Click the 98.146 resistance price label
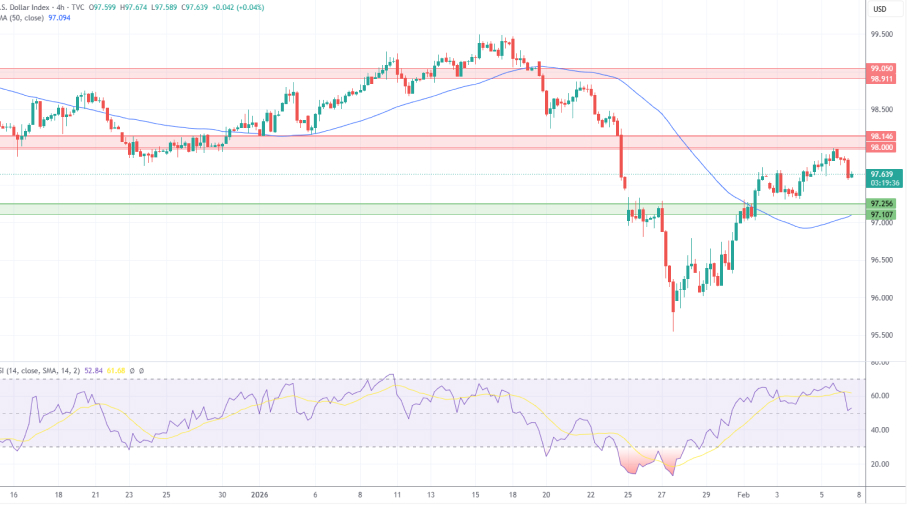Image resolution: width=912 pixels, height=513 pixels. click(x=882, y=136)
